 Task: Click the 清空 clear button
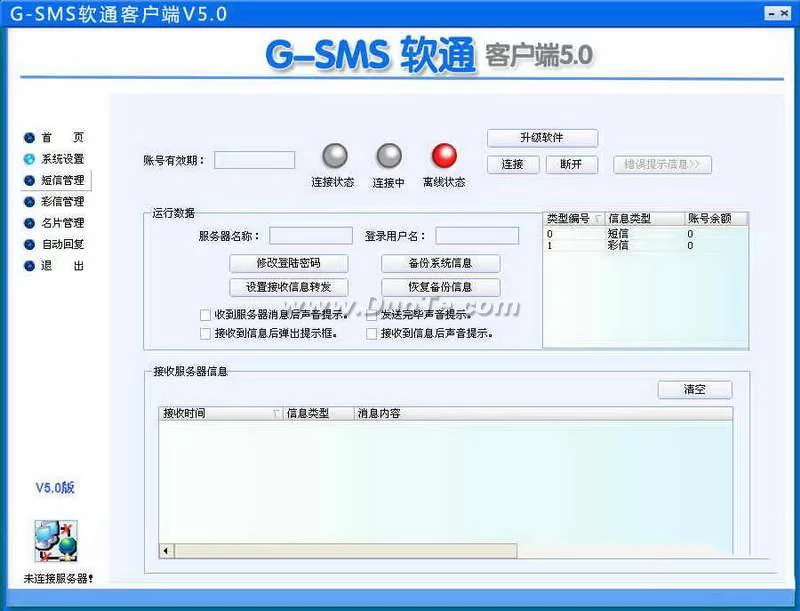694,390
